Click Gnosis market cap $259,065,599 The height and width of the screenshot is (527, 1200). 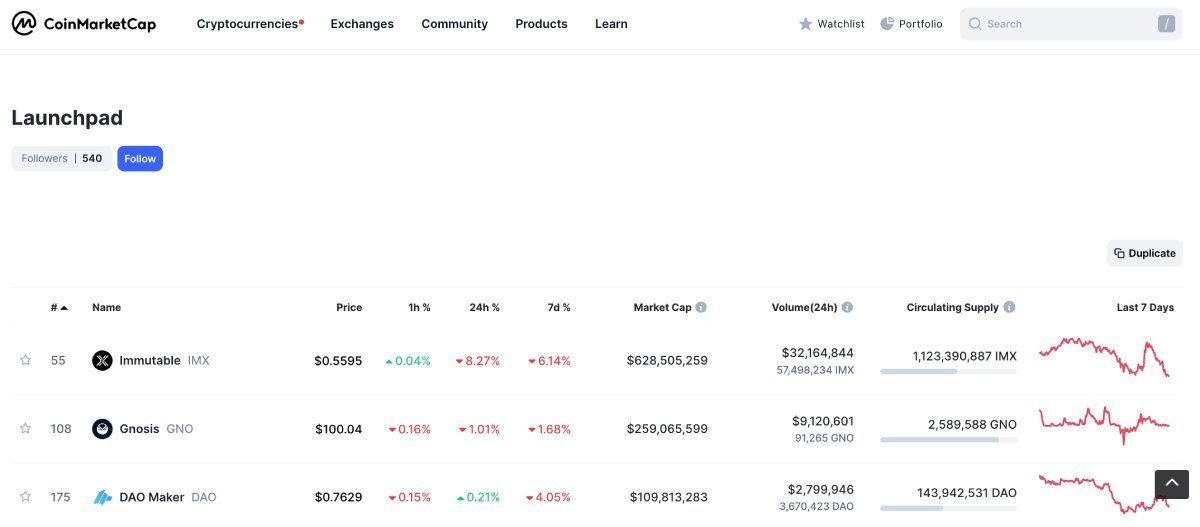point(667,428)
